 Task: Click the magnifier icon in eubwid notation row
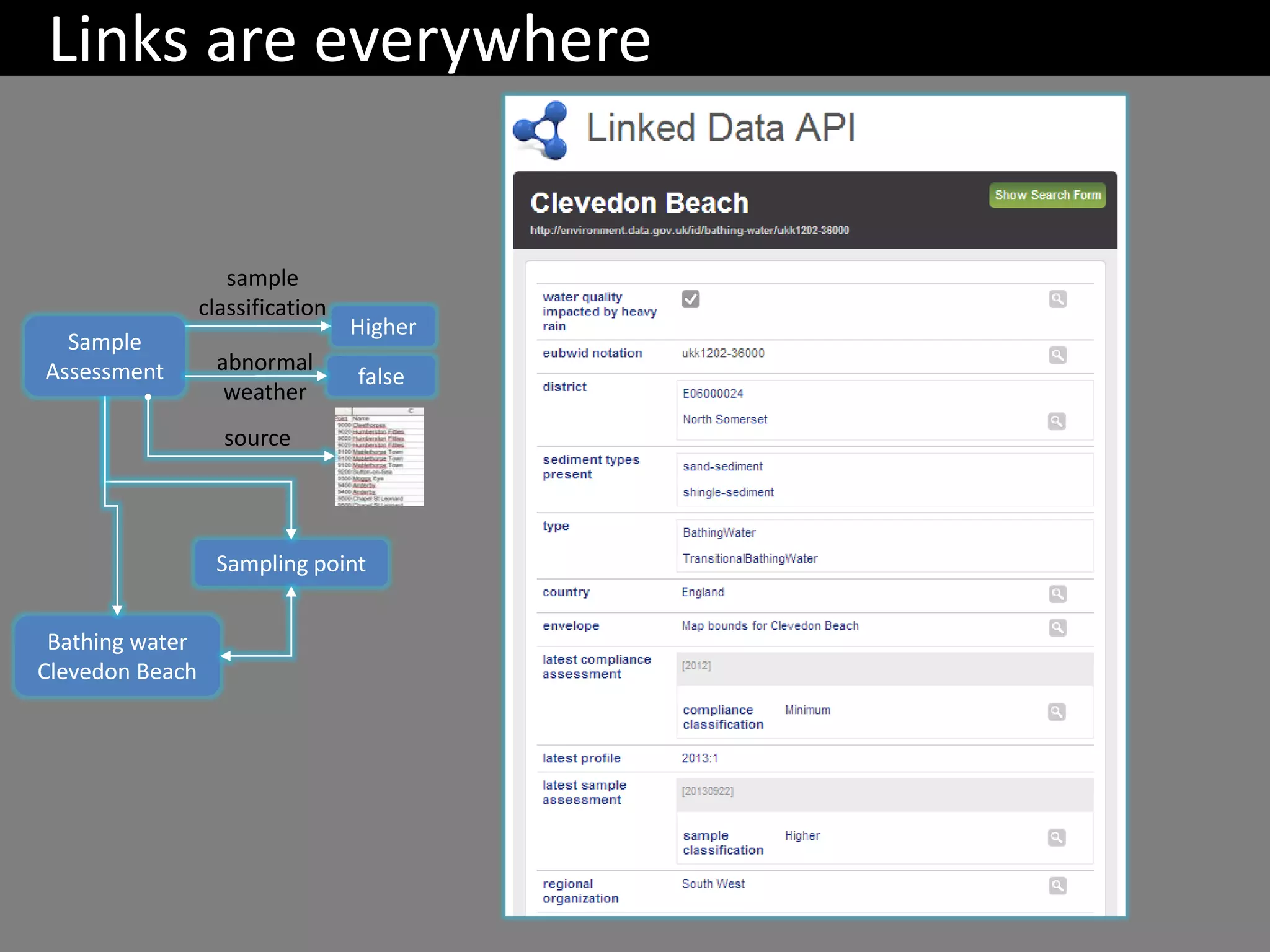(x=1057, y=355)
